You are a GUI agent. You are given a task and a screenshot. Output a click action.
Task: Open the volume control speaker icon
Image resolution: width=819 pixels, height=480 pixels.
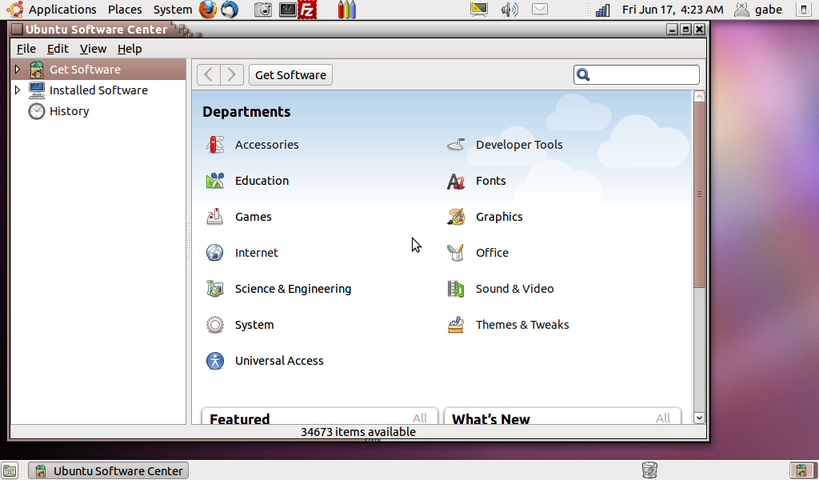509,9
